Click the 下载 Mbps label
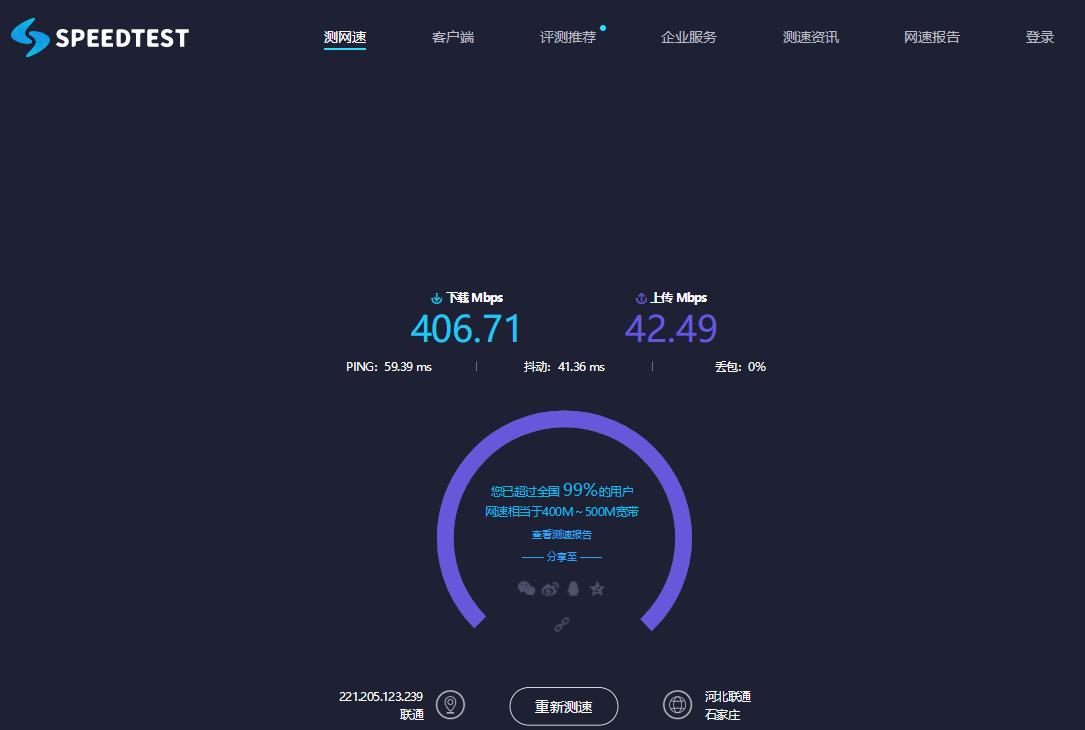This screenshot has width=1085, height=730. pos(475,298)
